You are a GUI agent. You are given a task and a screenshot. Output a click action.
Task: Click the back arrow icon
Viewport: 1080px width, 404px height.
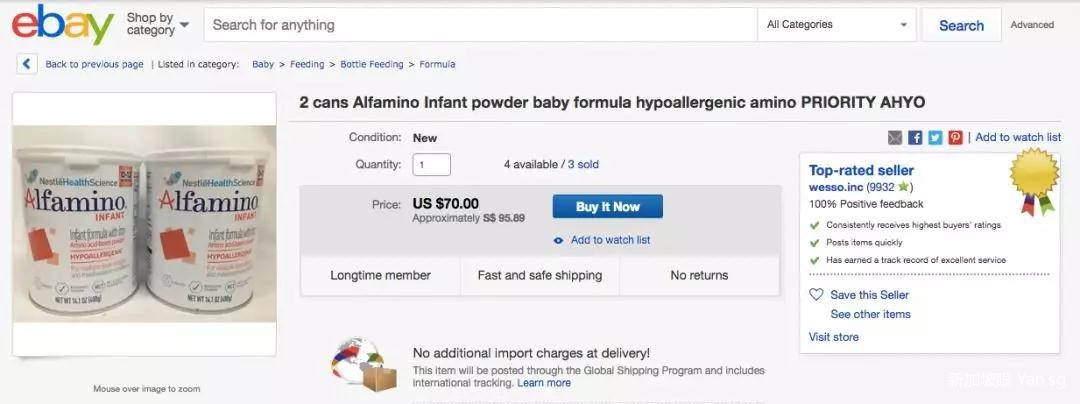[x=27, y=64]
